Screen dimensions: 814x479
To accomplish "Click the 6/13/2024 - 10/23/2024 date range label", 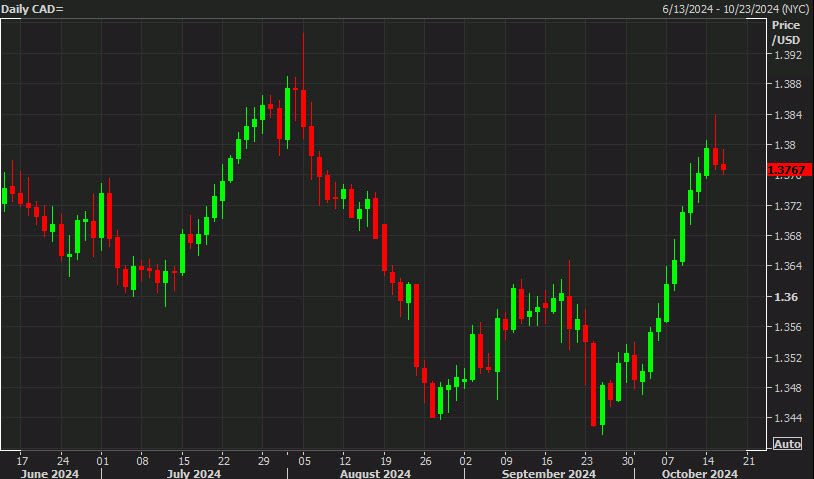I will point(736,9).
